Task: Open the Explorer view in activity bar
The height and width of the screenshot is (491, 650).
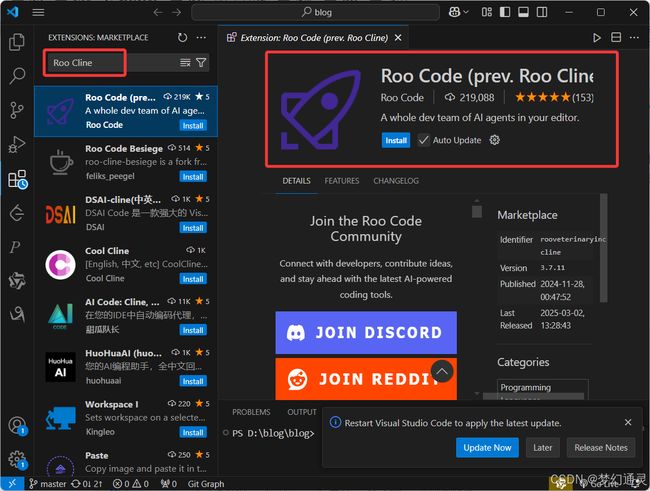Action: [x=17, y=42]
